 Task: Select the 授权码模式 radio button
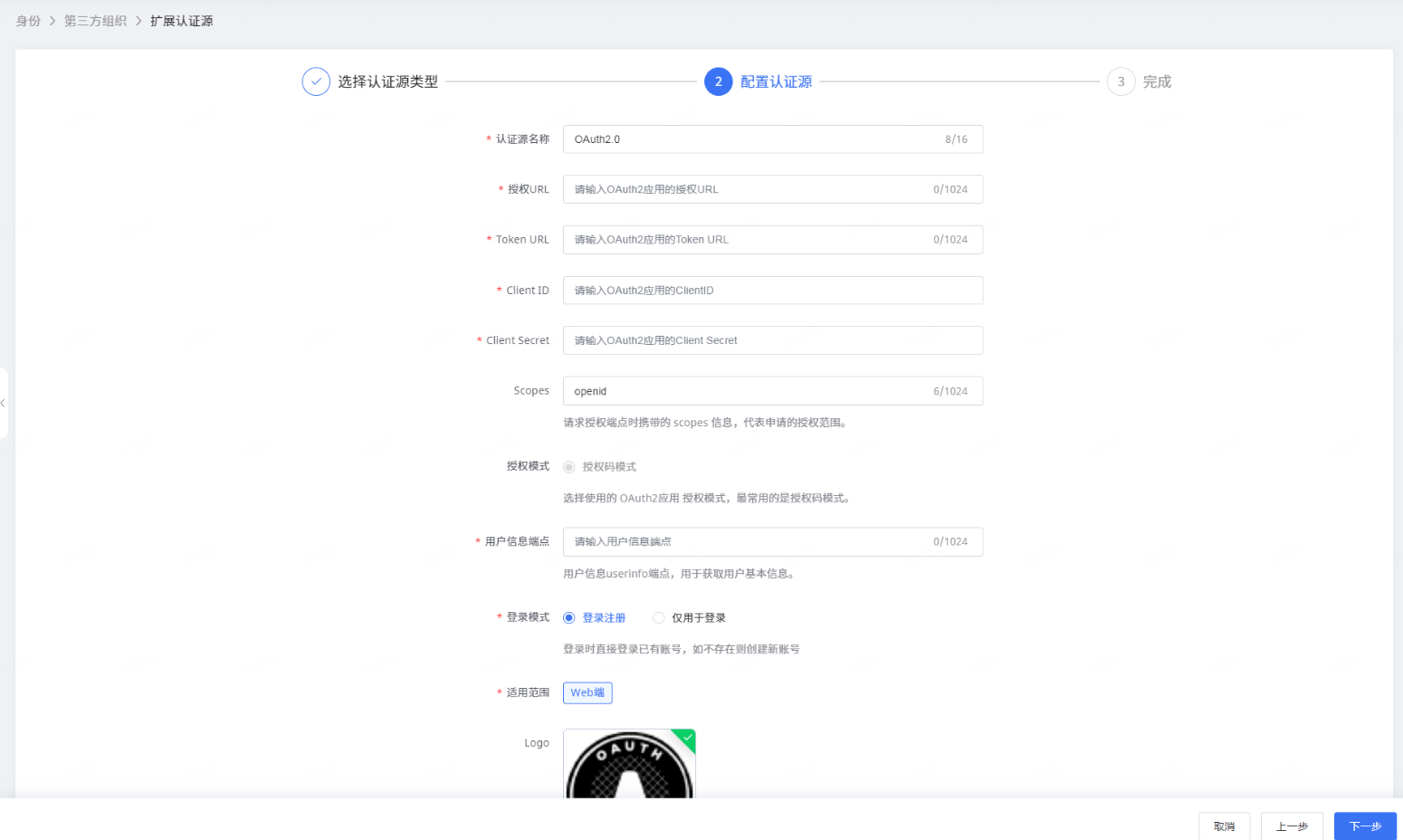569,467
